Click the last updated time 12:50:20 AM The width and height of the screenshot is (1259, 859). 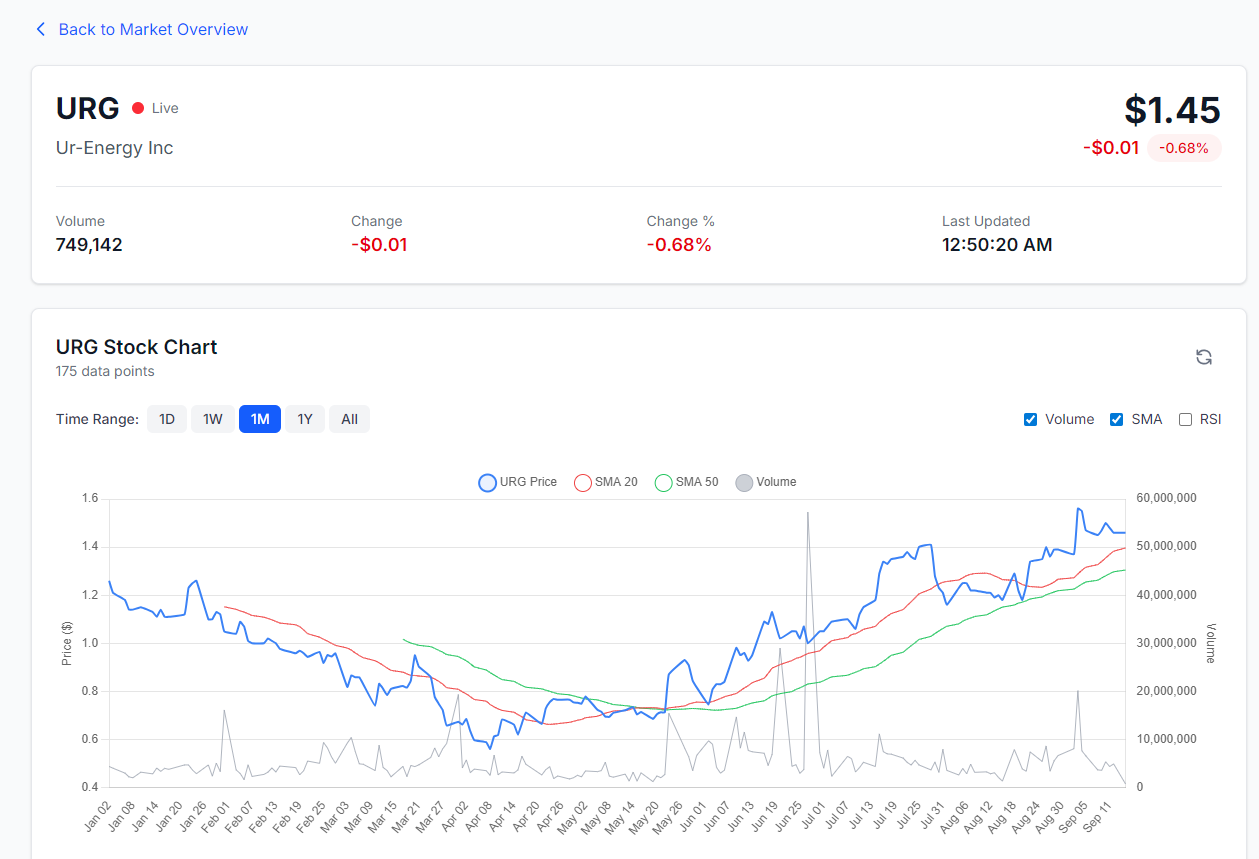point(997,245)
